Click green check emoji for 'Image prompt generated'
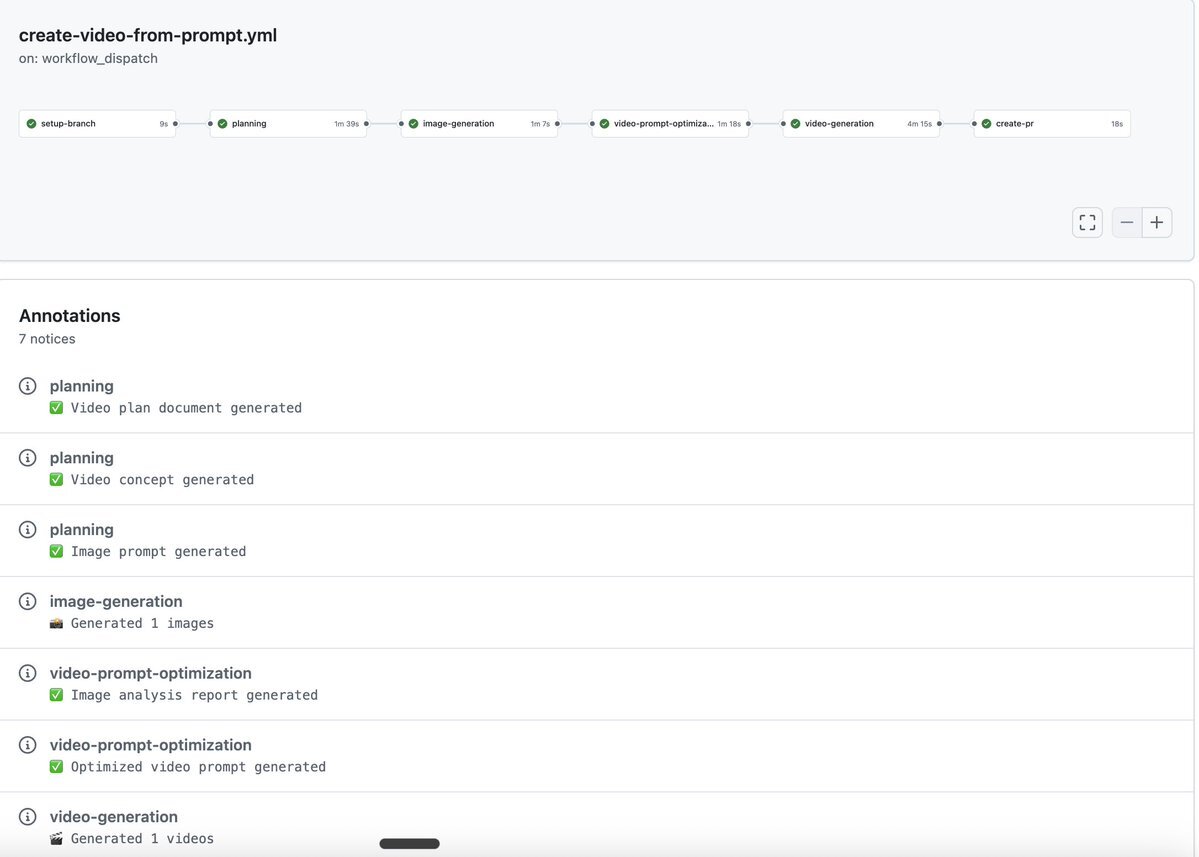Screen dimensions: 1199x857 [57, 552]
